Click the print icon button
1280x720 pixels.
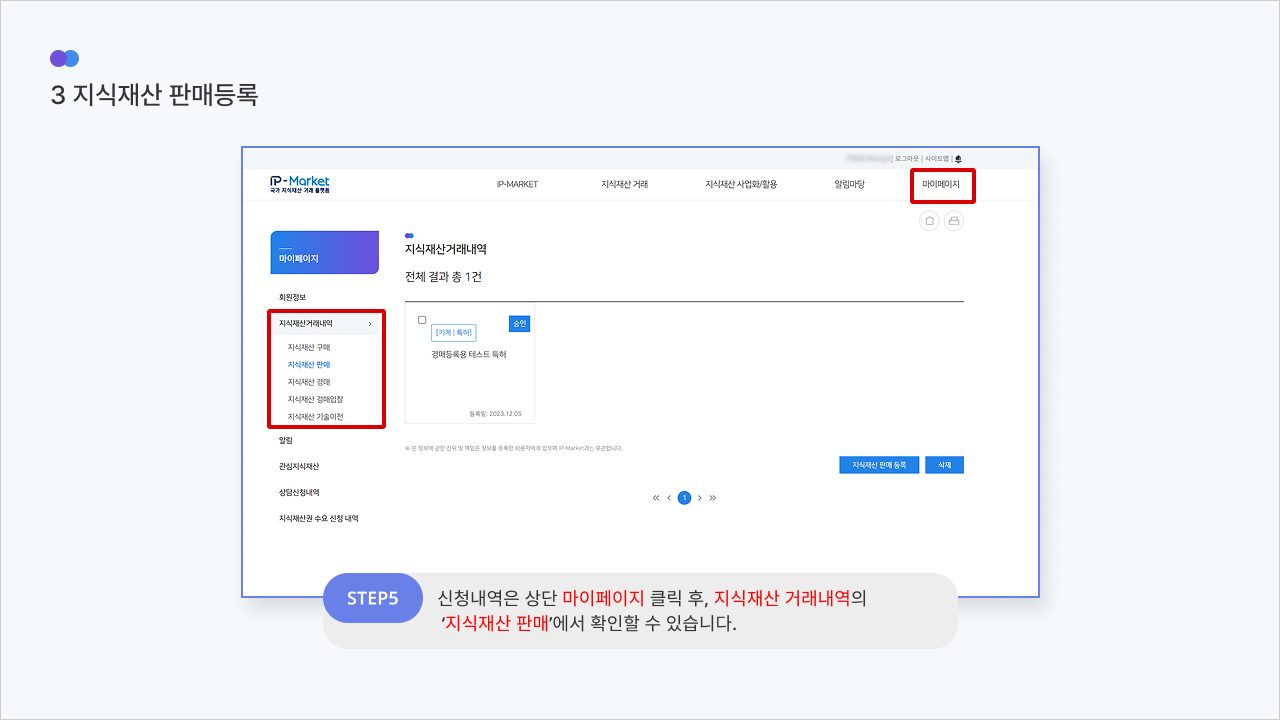(954, 221)
